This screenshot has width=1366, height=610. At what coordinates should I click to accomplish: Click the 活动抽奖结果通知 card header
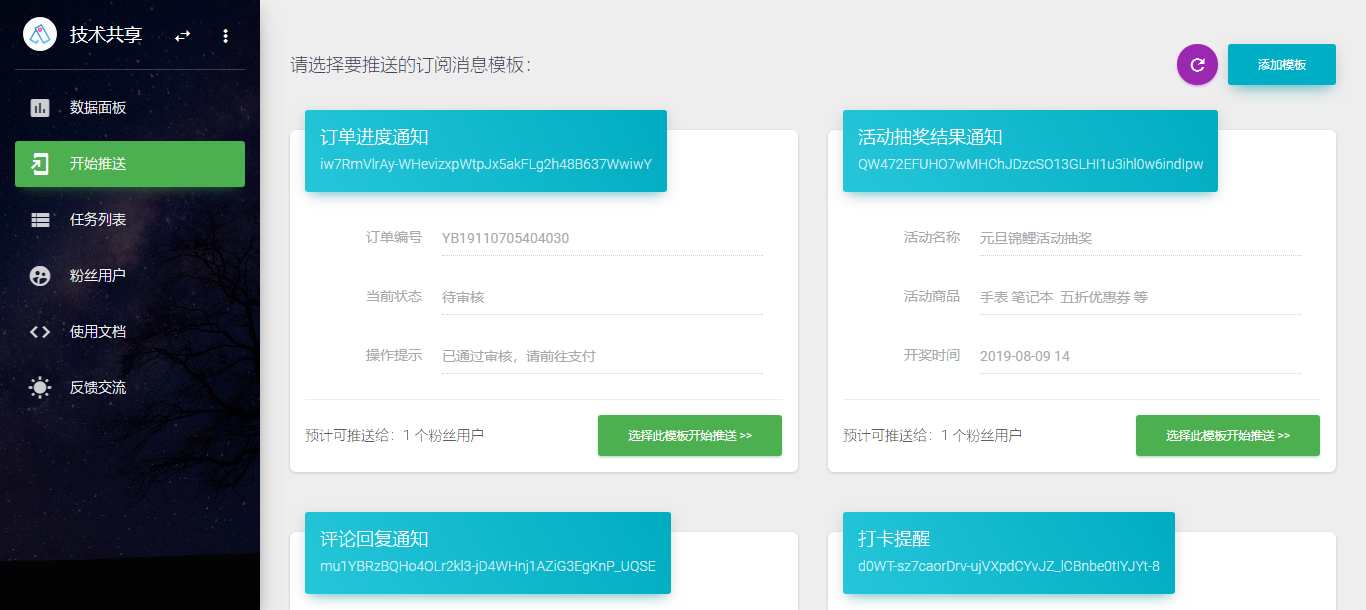[1030, 151]
